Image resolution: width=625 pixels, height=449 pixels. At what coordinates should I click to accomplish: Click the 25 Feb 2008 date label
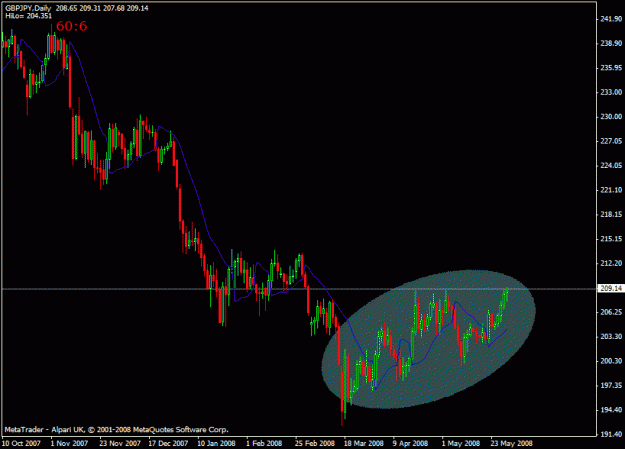click(315, 443)
